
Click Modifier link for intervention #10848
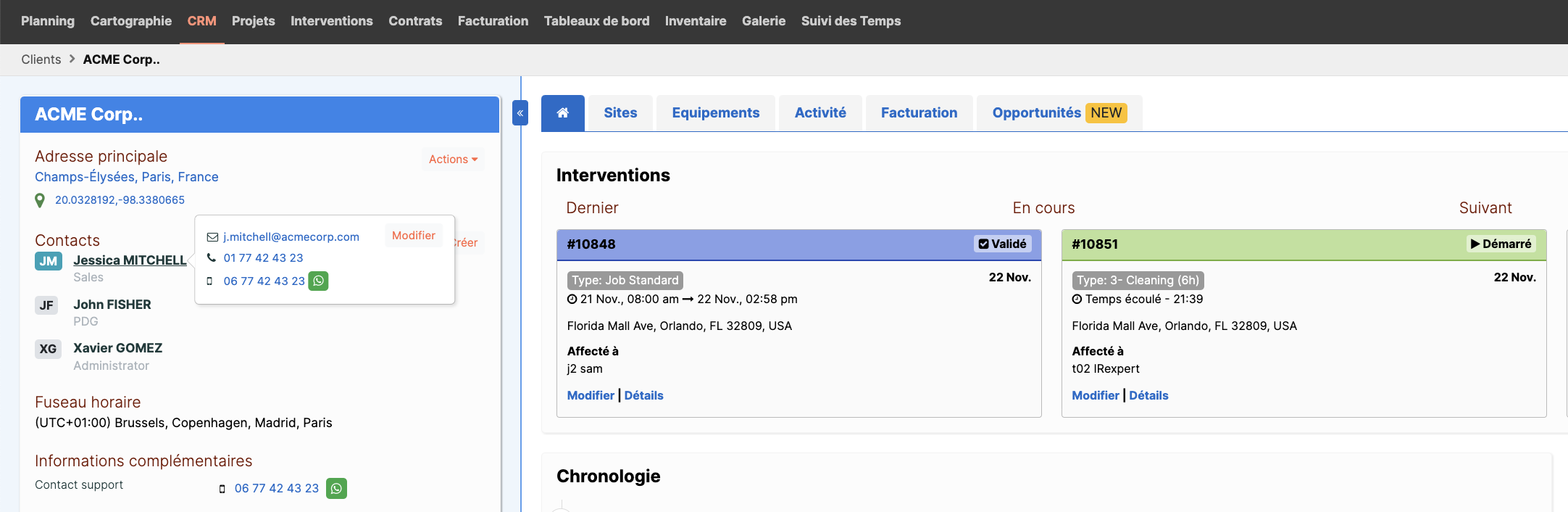591,395
